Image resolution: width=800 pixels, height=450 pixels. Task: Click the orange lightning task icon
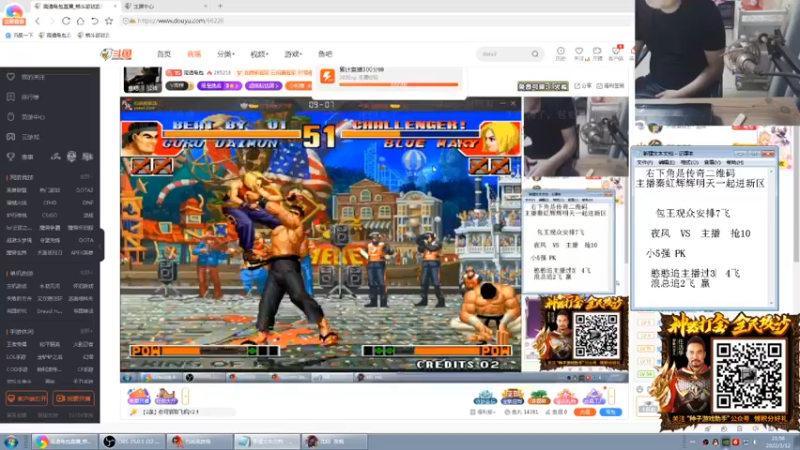pyautogui.click(x=327, y=76)
